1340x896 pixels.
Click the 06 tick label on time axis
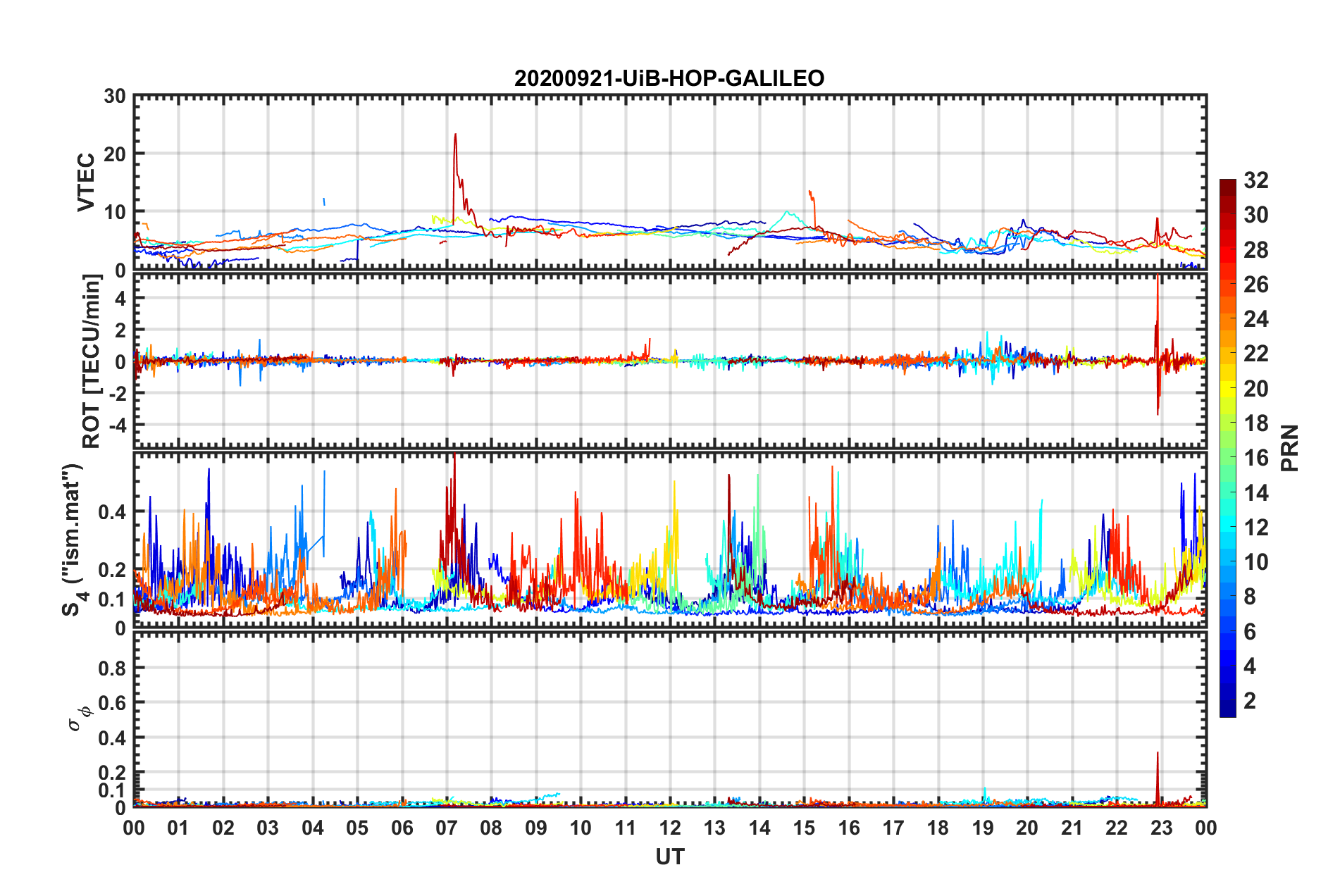click(402, 828)
